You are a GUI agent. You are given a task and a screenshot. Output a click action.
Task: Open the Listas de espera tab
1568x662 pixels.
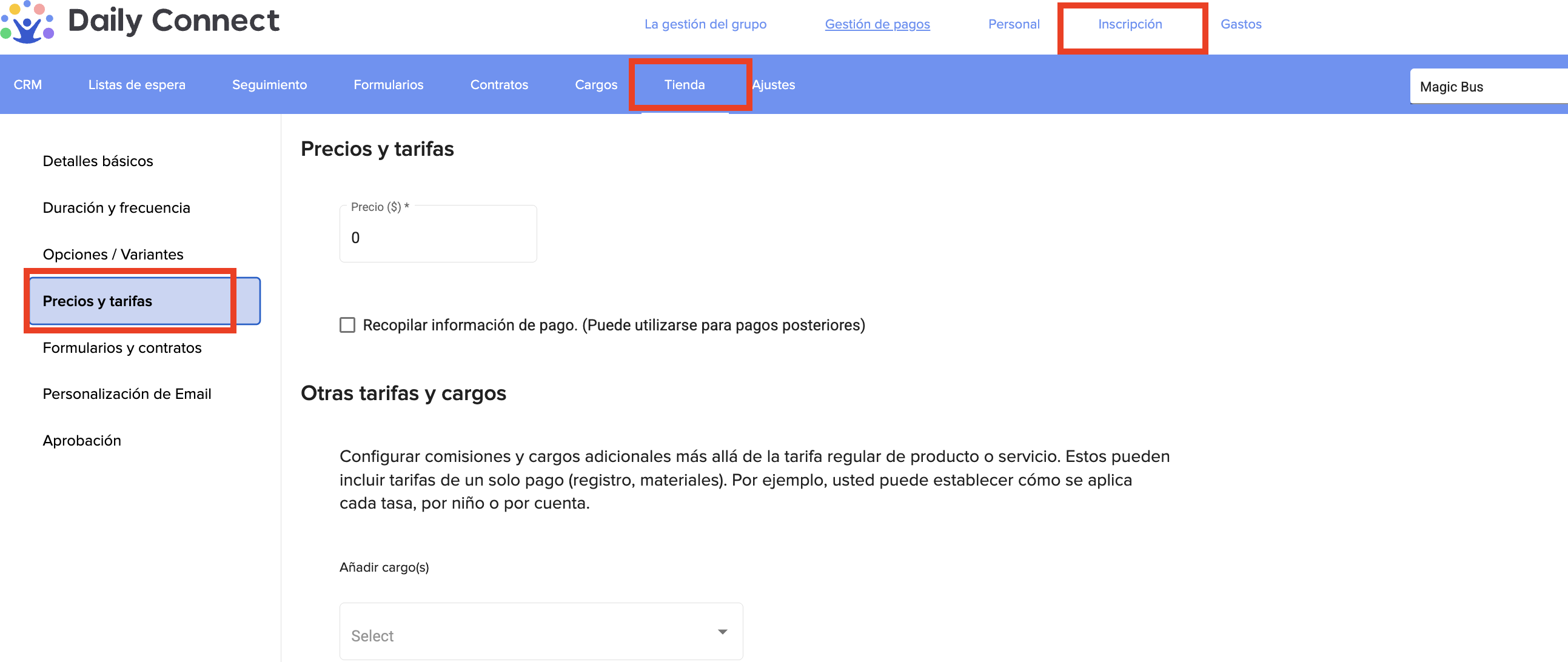pos(136,85)
